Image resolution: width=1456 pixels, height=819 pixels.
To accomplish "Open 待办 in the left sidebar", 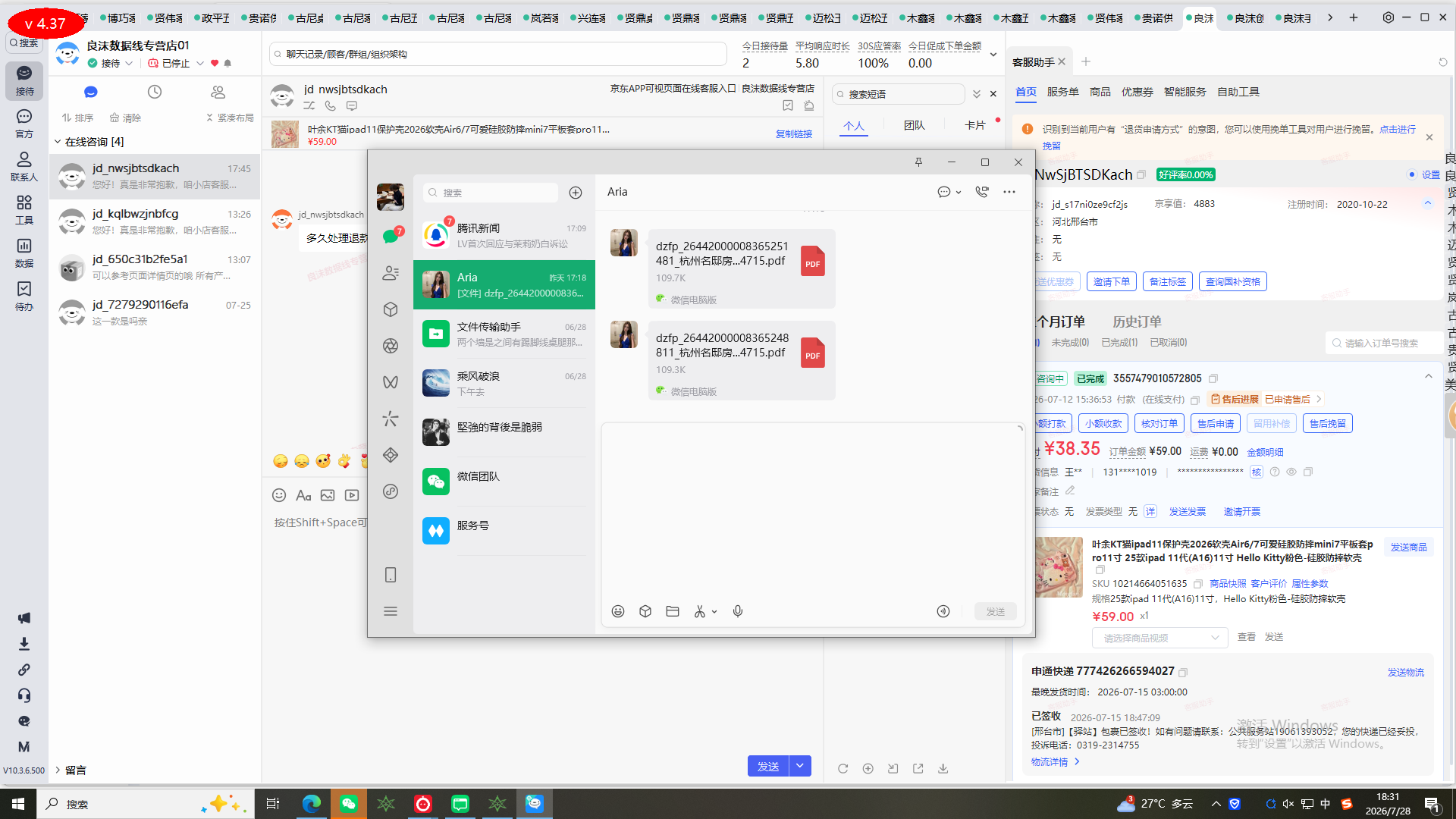I will click(x=24, y=296).
